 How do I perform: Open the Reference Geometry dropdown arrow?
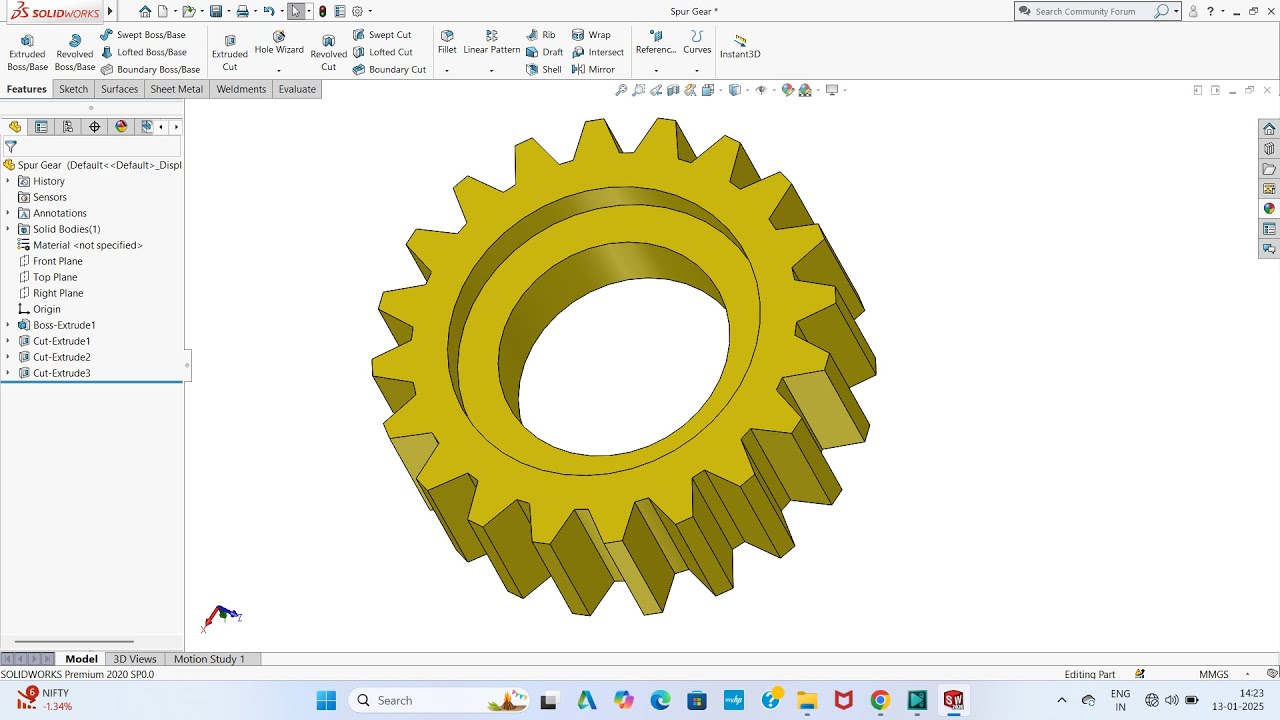click(x=656, y=71)
